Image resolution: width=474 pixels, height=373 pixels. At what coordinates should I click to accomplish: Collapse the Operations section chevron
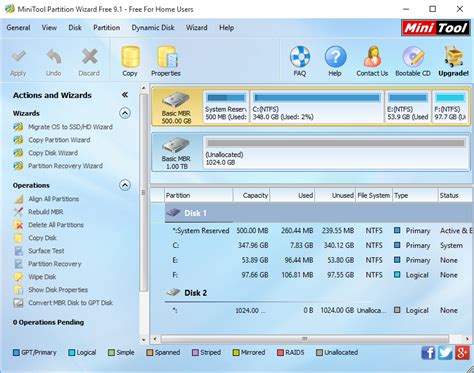point(125,185)
